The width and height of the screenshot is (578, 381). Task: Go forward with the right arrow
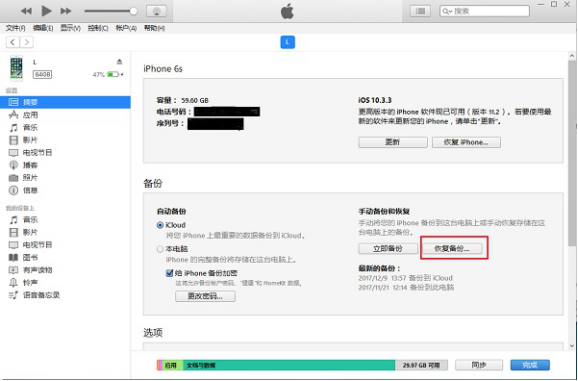pos(27,42)
